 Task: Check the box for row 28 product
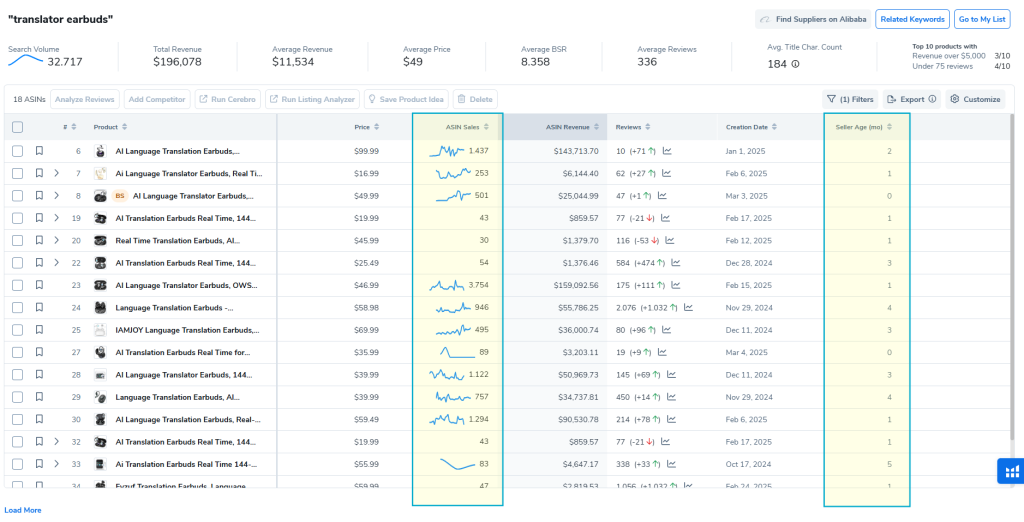click(17, 375)
